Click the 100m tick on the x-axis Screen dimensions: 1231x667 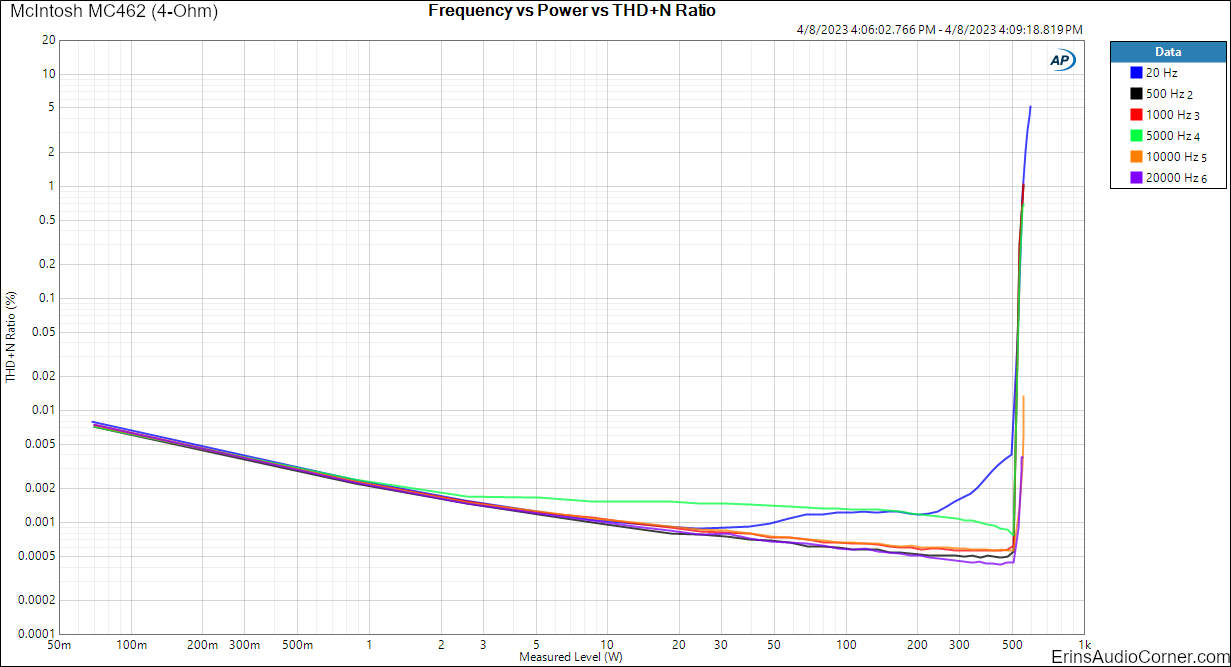(x=132, y=645)
